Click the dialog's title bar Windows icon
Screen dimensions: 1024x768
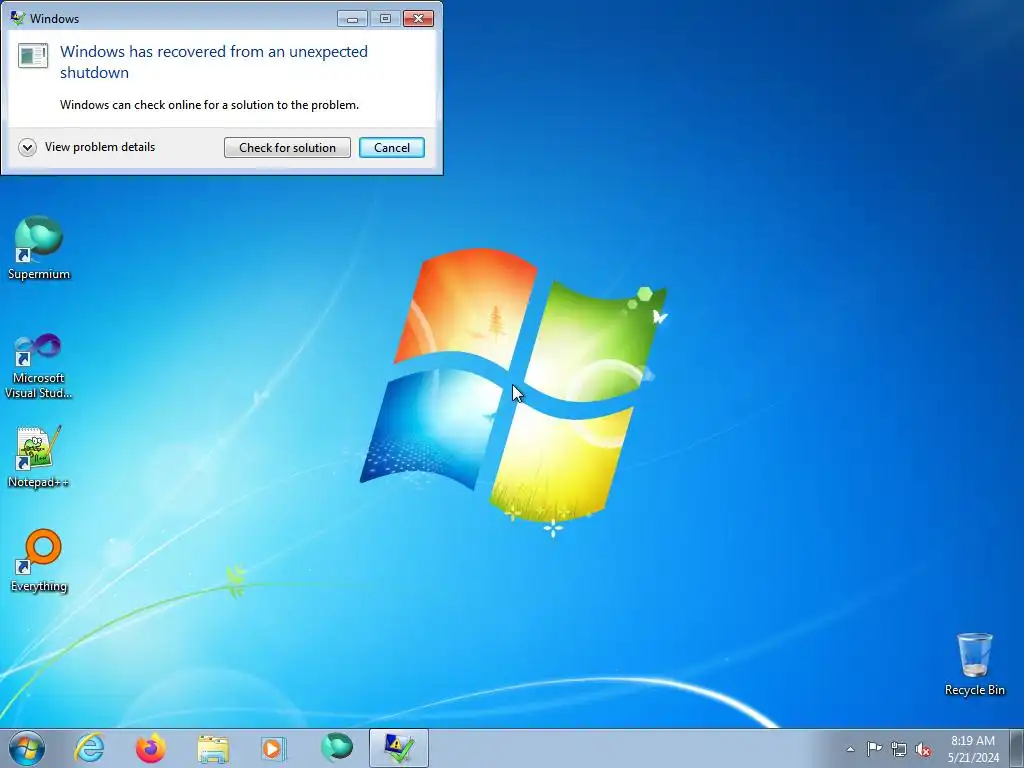point(18,18)
